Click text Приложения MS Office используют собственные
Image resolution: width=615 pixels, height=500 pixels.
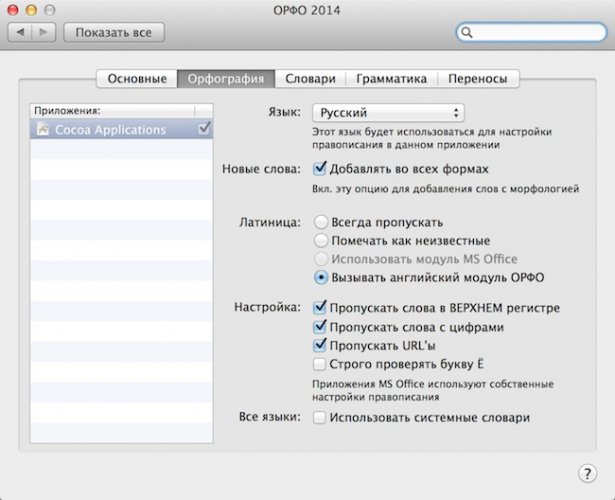coord(433,384)
